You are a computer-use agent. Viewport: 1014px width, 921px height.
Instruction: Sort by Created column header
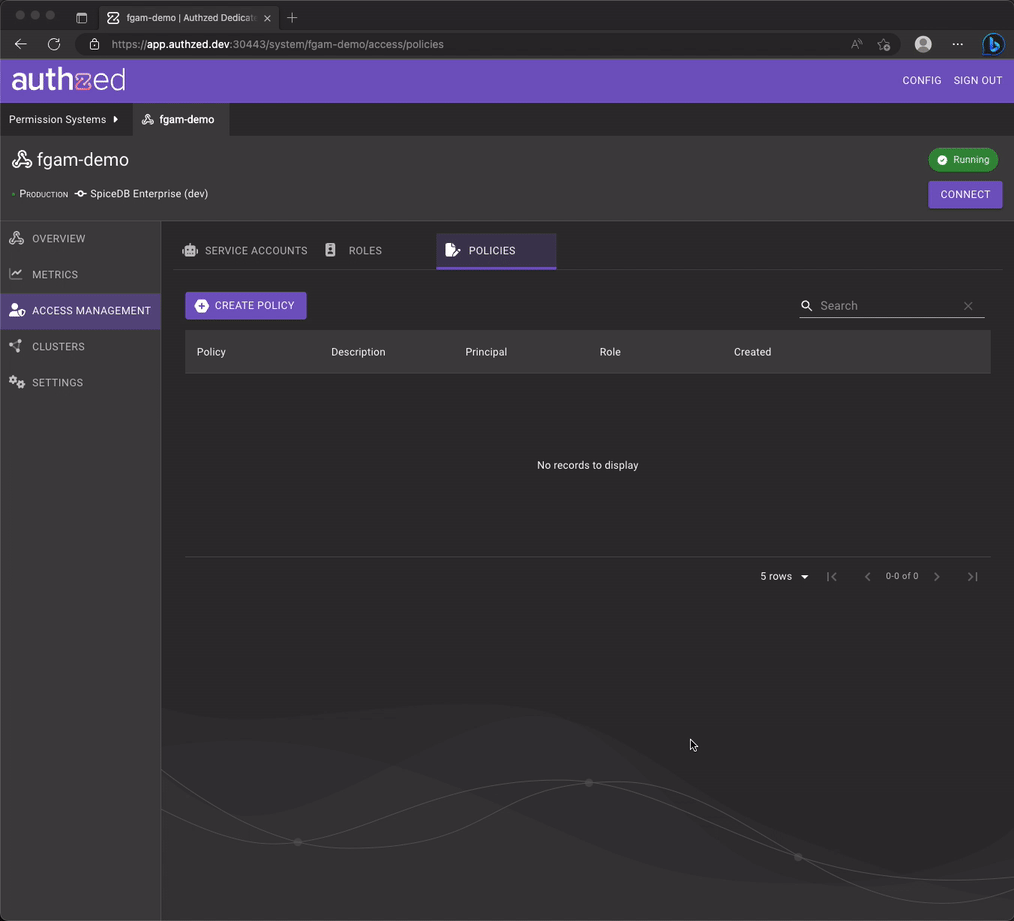[x=752, y=352]
